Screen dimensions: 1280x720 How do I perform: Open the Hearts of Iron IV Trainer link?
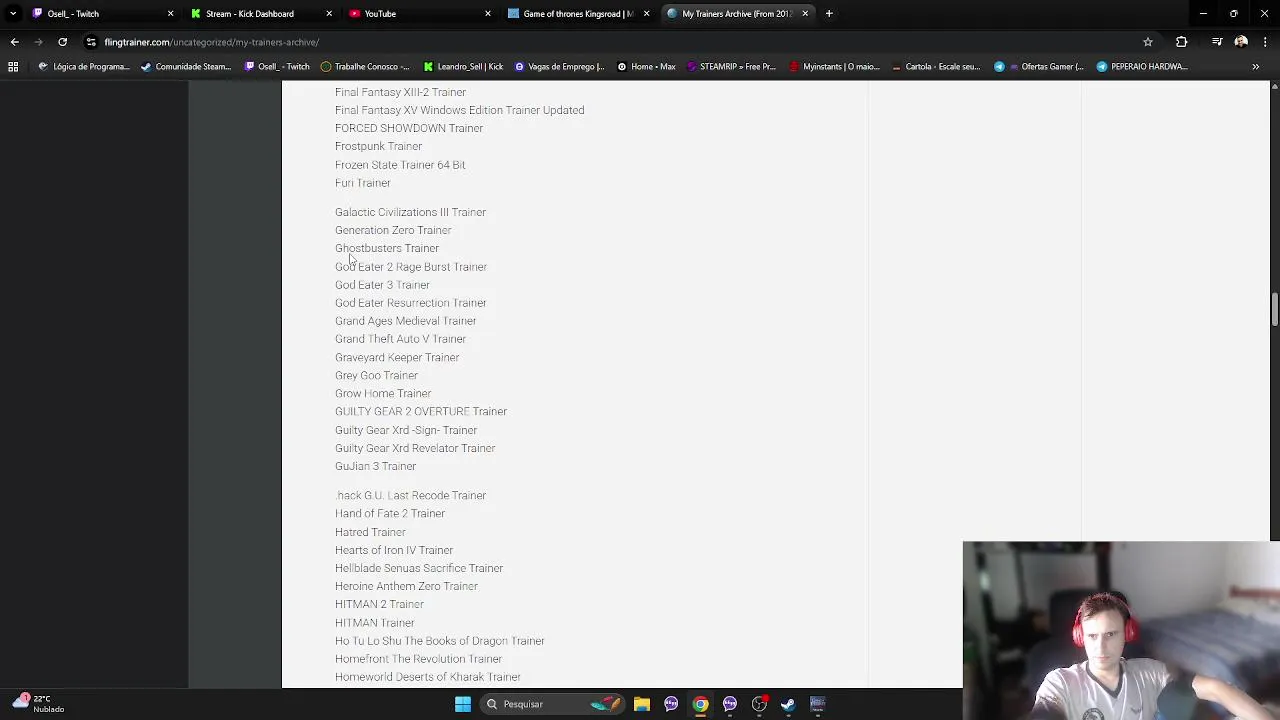pyautogui.click(x=394, y=550)
